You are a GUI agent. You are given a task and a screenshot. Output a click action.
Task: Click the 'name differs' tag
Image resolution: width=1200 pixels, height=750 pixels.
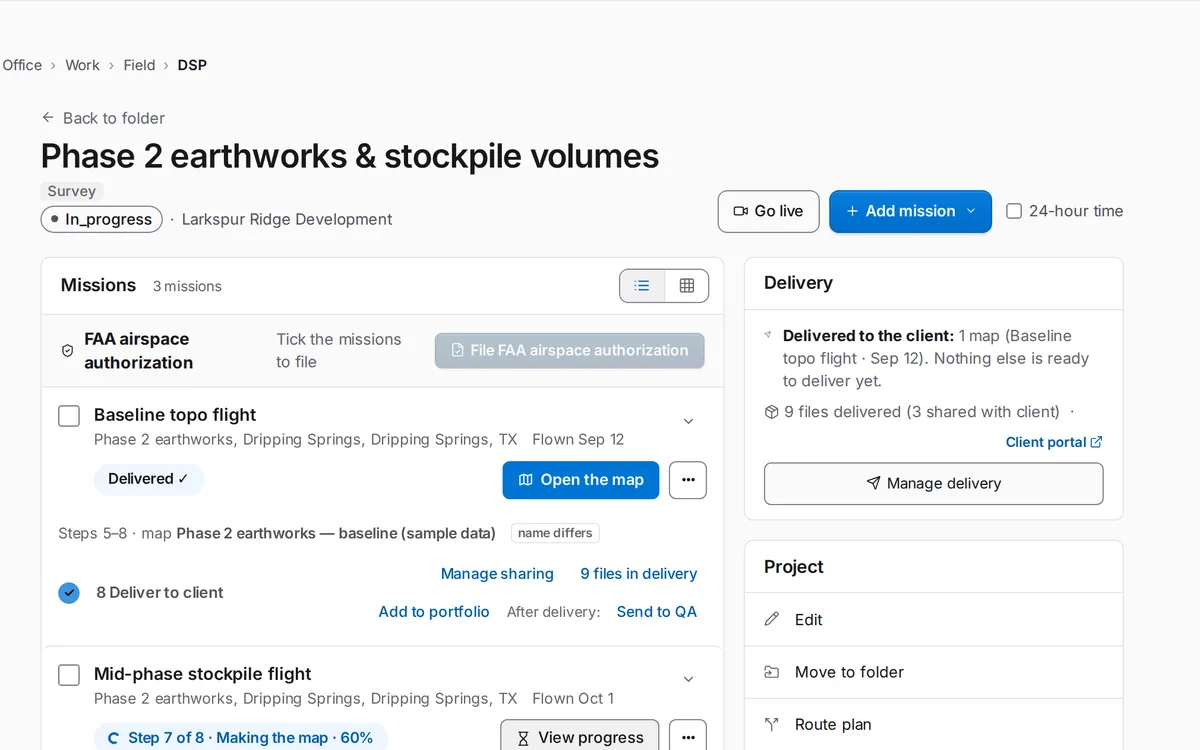click(x=555, y=533)
